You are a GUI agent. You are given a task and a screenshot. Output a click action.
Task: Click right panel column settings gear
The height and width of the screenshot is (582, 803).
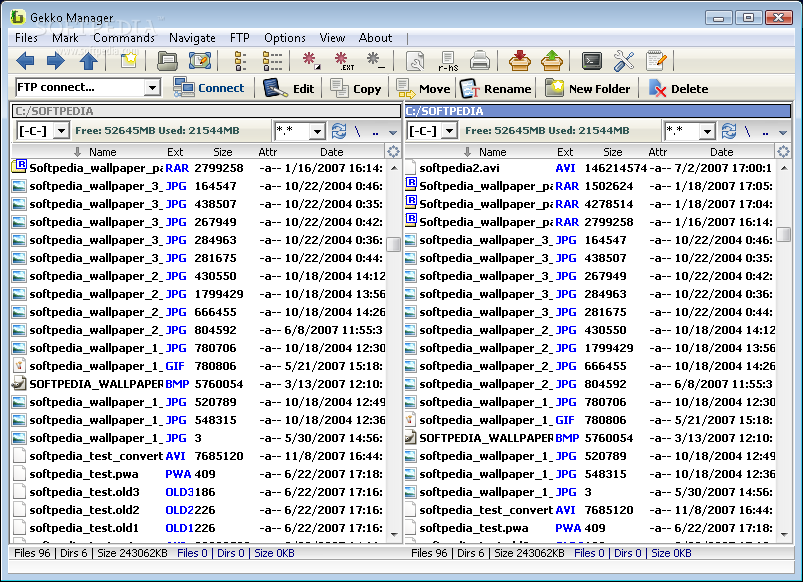783,152
